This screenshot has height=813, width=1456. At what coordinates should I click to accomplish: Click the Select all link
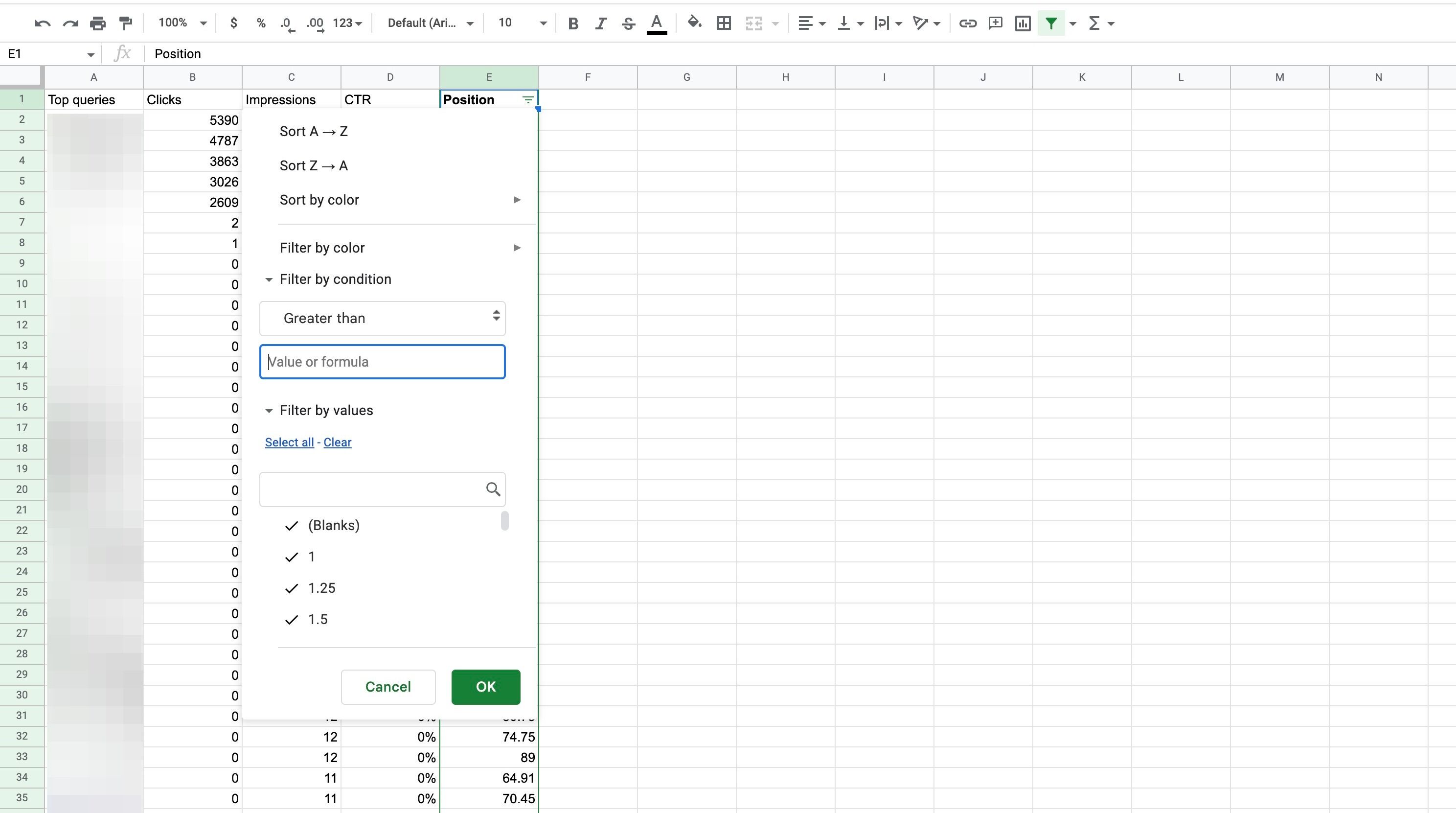pyautogui.click(x=289, y=442)
